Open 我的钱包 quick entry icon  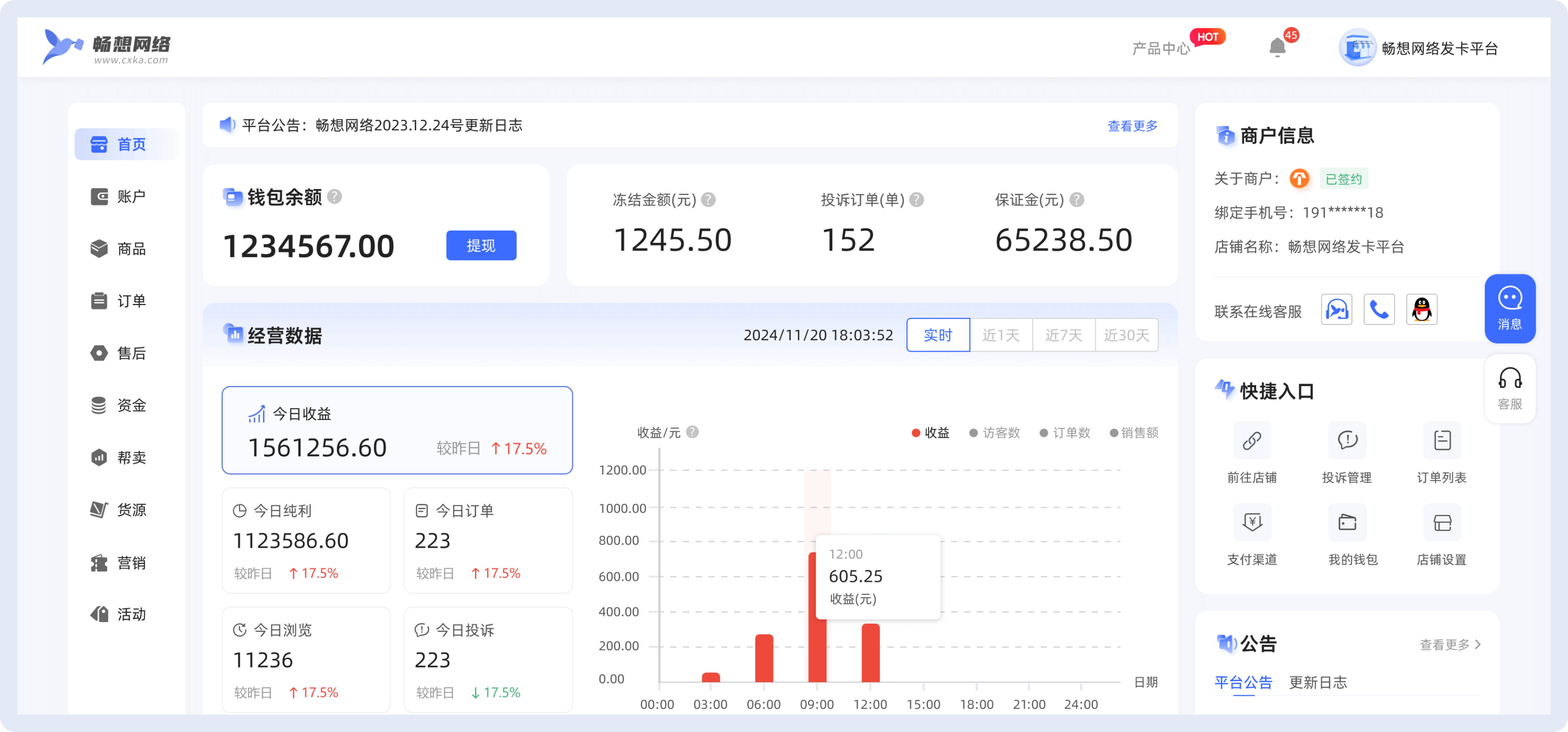(x=1347, y=522)
